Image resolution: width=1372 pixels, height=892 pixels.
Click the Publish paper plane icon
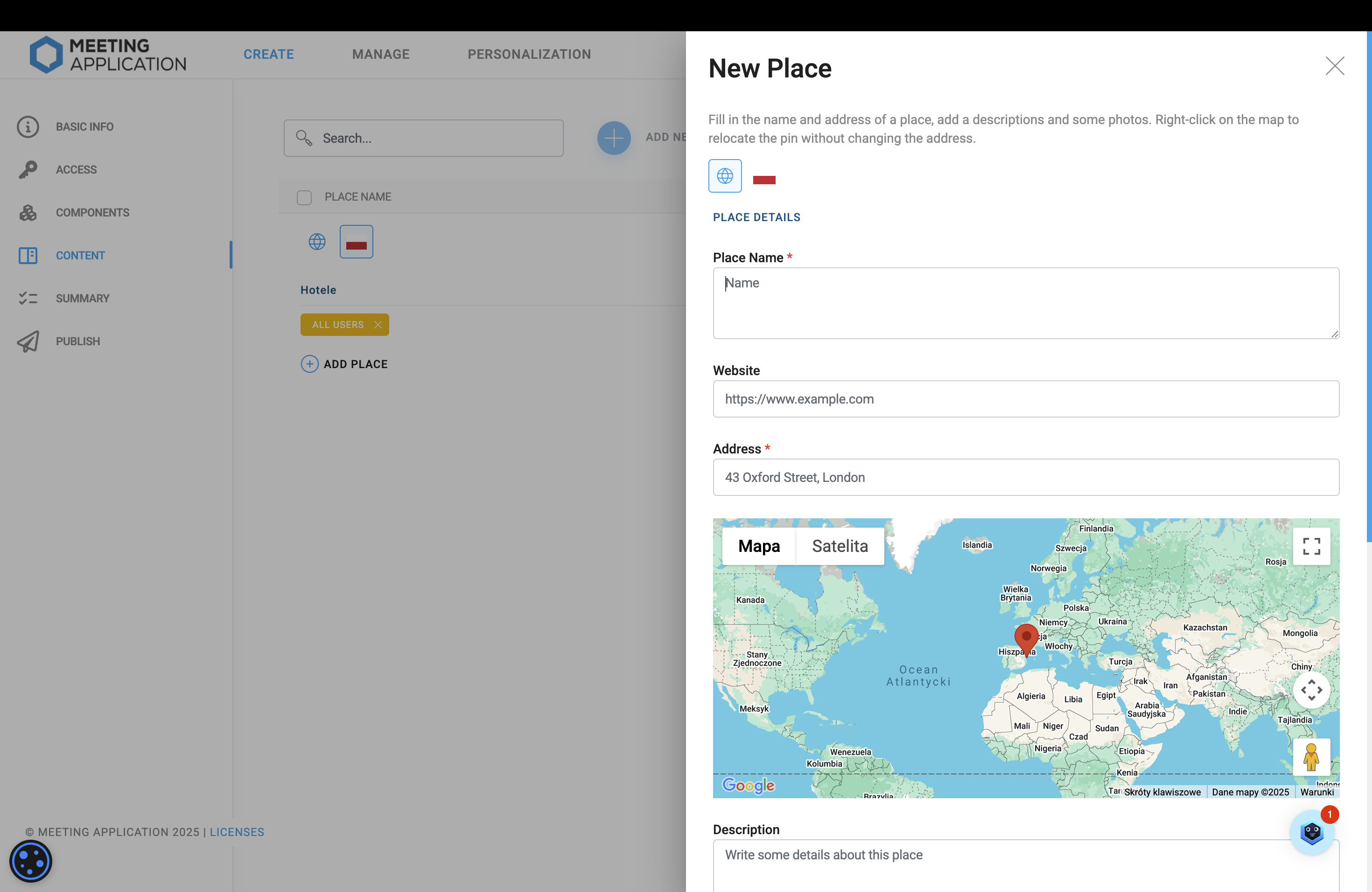coord(28,341)
